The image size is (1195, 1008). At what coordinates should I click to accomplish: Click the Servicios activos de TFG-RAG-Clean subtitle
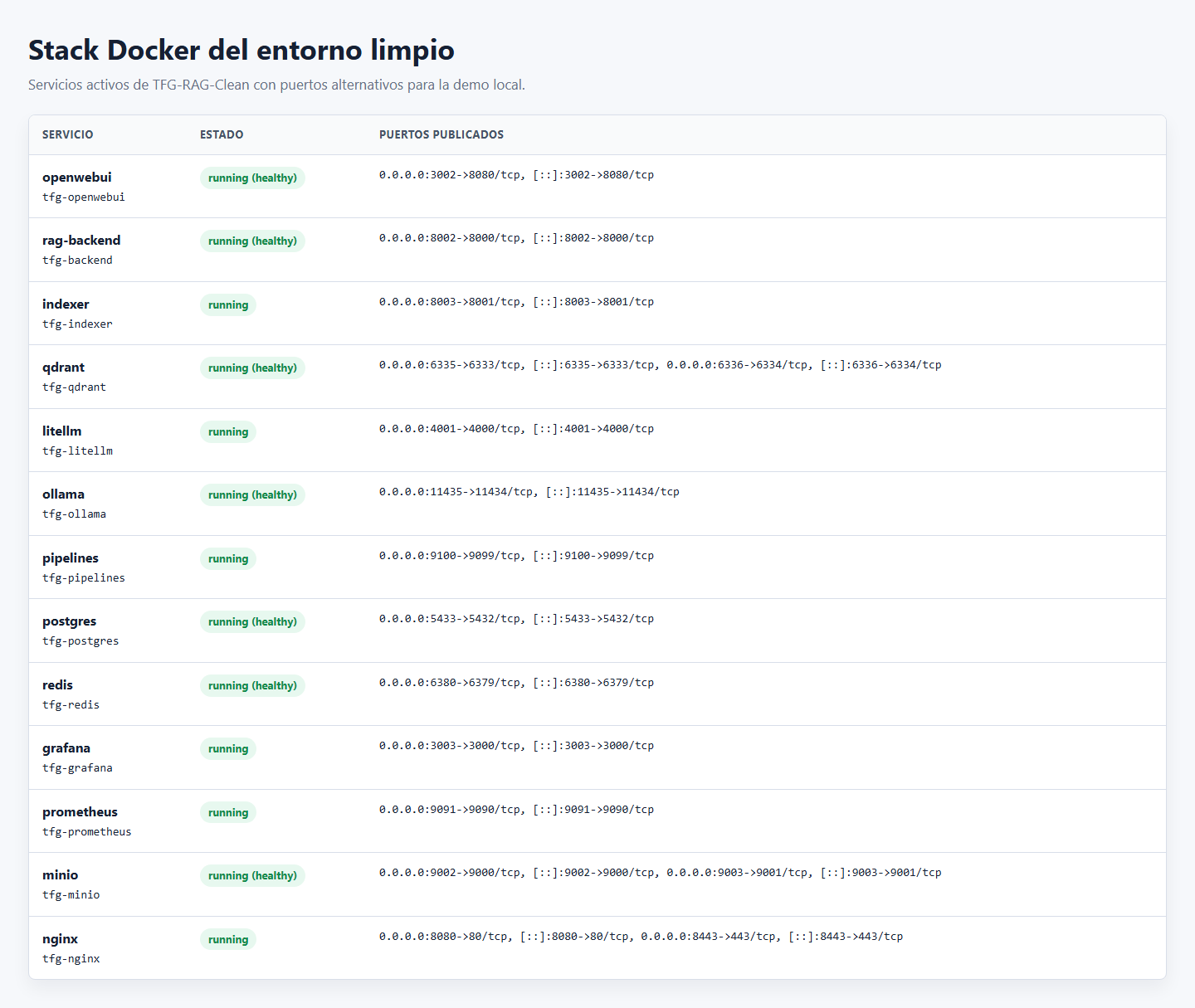tap(276, 85)
